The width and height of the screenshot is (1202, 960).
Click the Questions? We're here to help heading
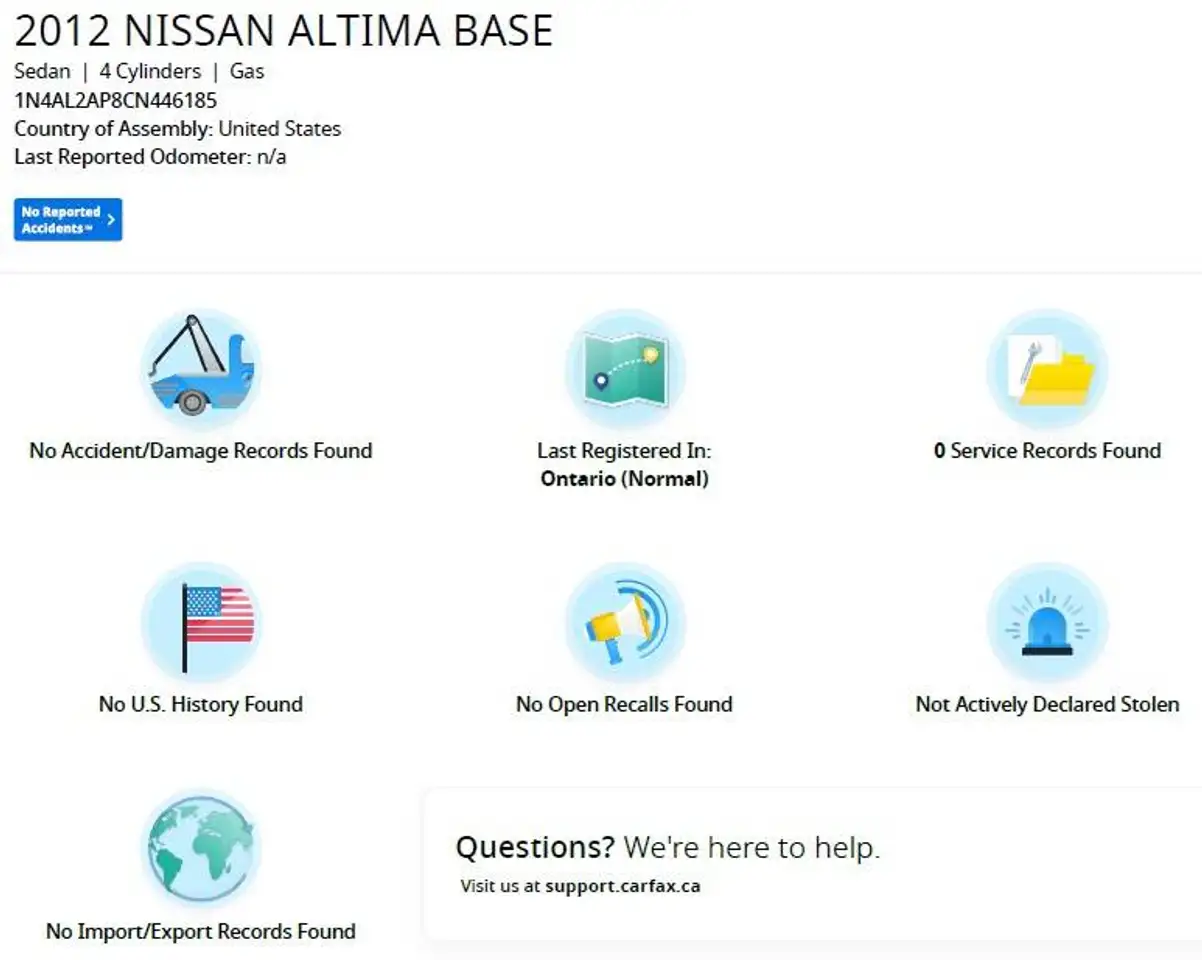point(668,848)
